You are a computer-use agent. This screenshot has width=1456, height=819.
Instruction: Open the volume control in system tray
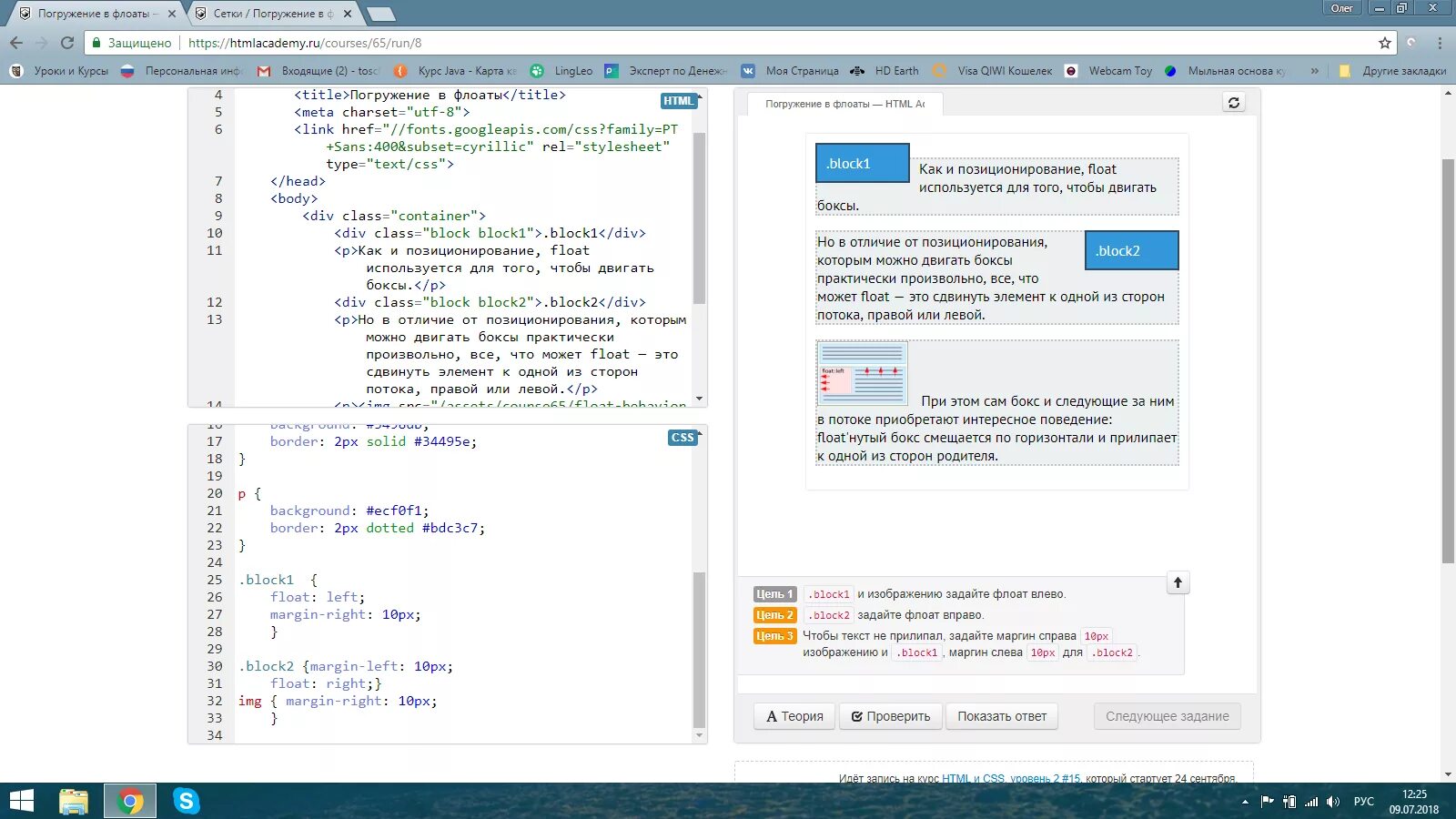pos(1333,802)
